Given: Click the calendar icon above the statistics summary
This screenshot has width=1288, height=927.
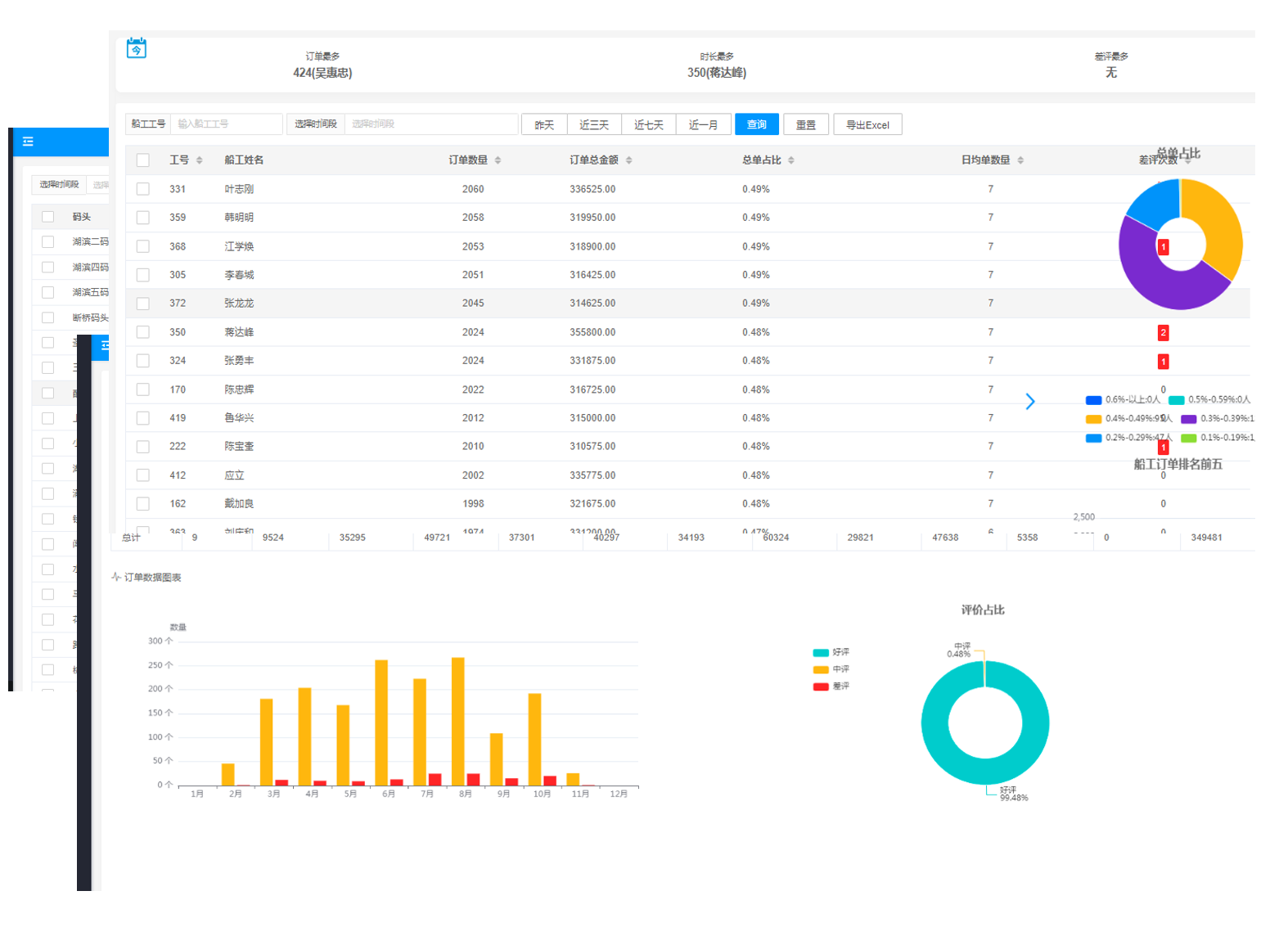Looking at the screenshot, I should coord(137,48).
